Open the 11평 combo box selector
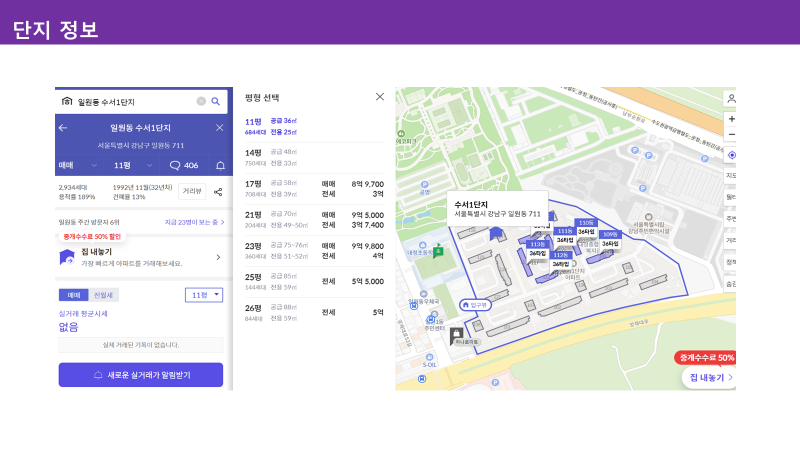800x450 pixels. [204, 295]
